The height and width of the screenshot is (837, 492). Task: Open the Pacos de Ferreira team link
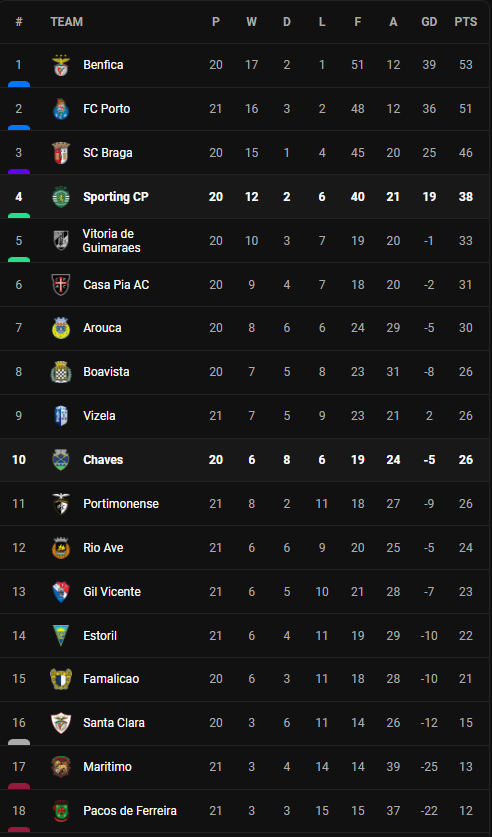[x=130, y=811]
